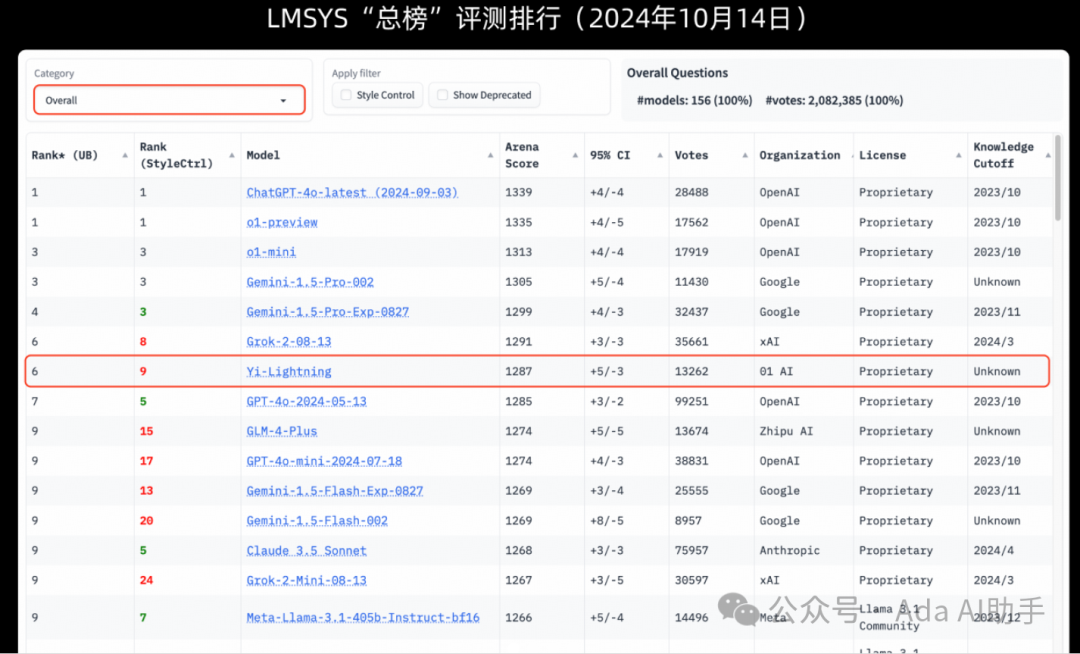The width and height of the screenshot is (1080, 654).
Task: Open the Gemini-1.5-Pro-002 model link
Action: pos(310,282)
